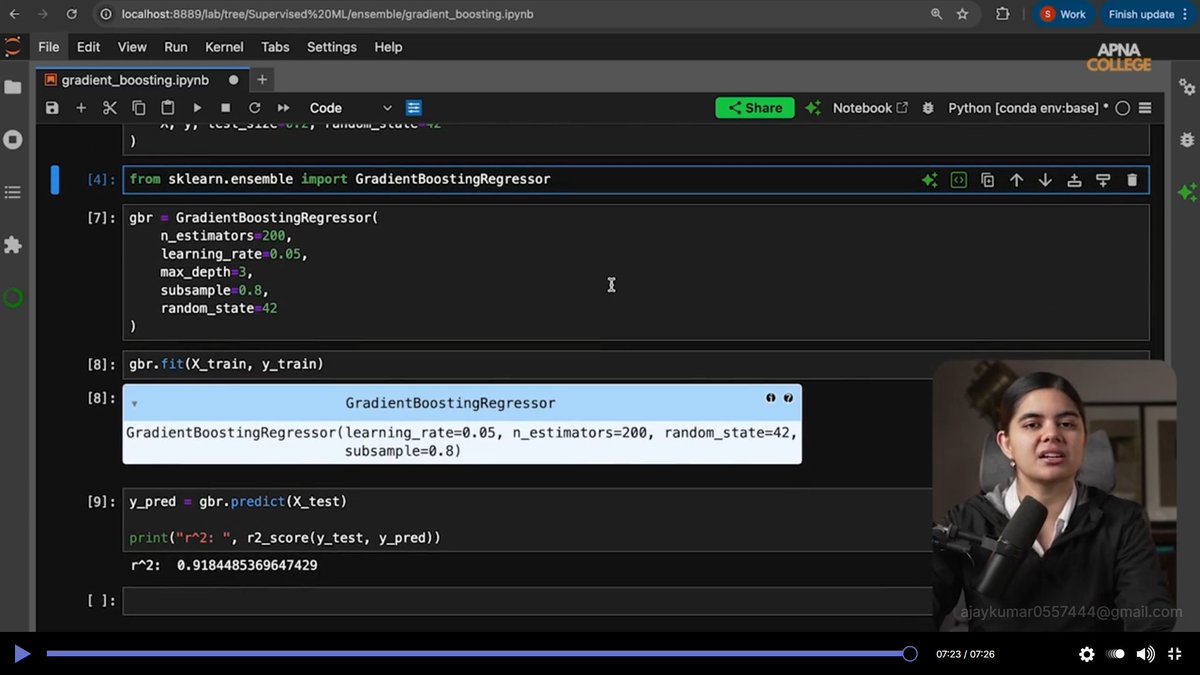Open Notebook in a new window link

pos(870,108)
